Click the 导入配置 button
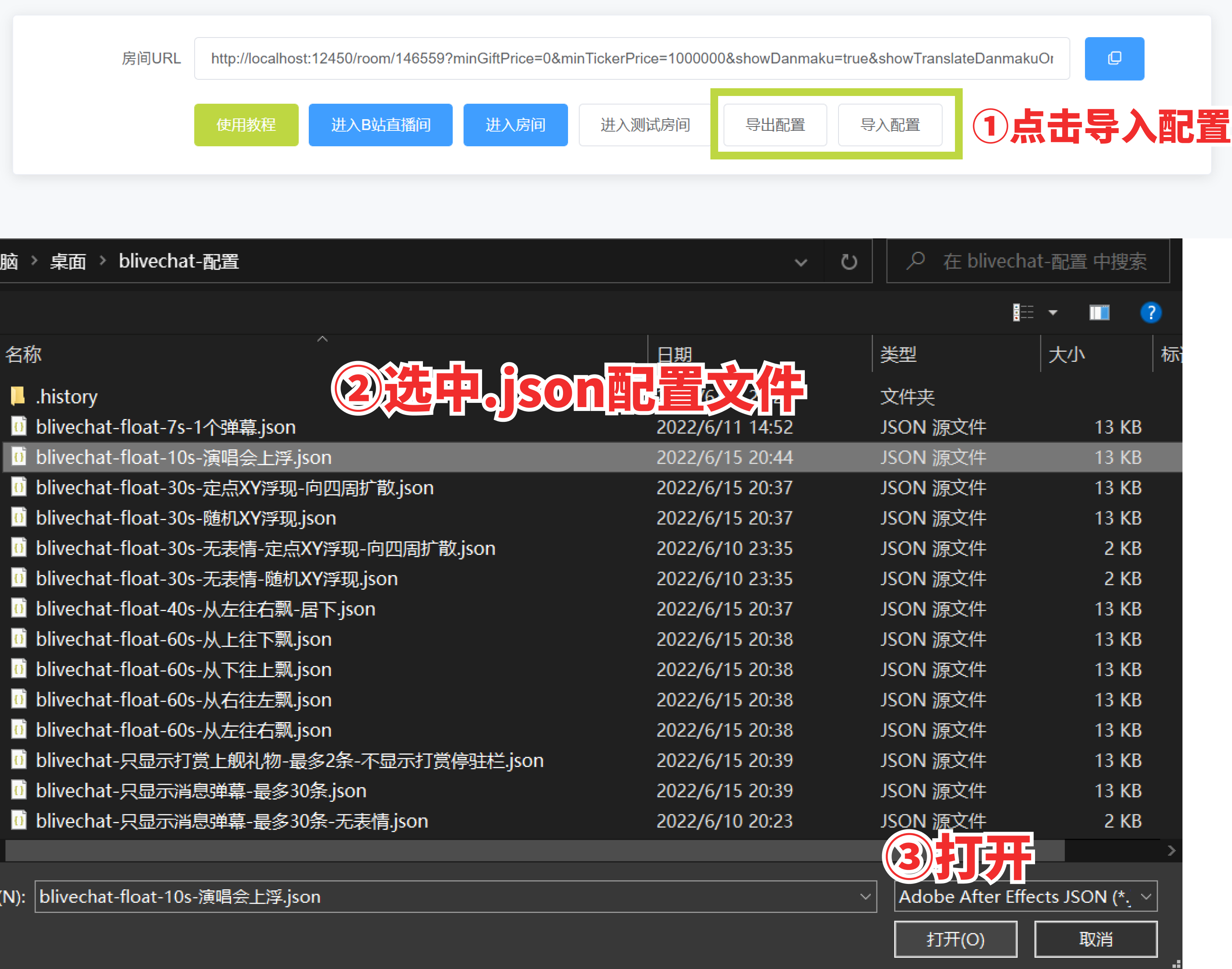This screenshot has height=969, width=1232. (890, 125)
